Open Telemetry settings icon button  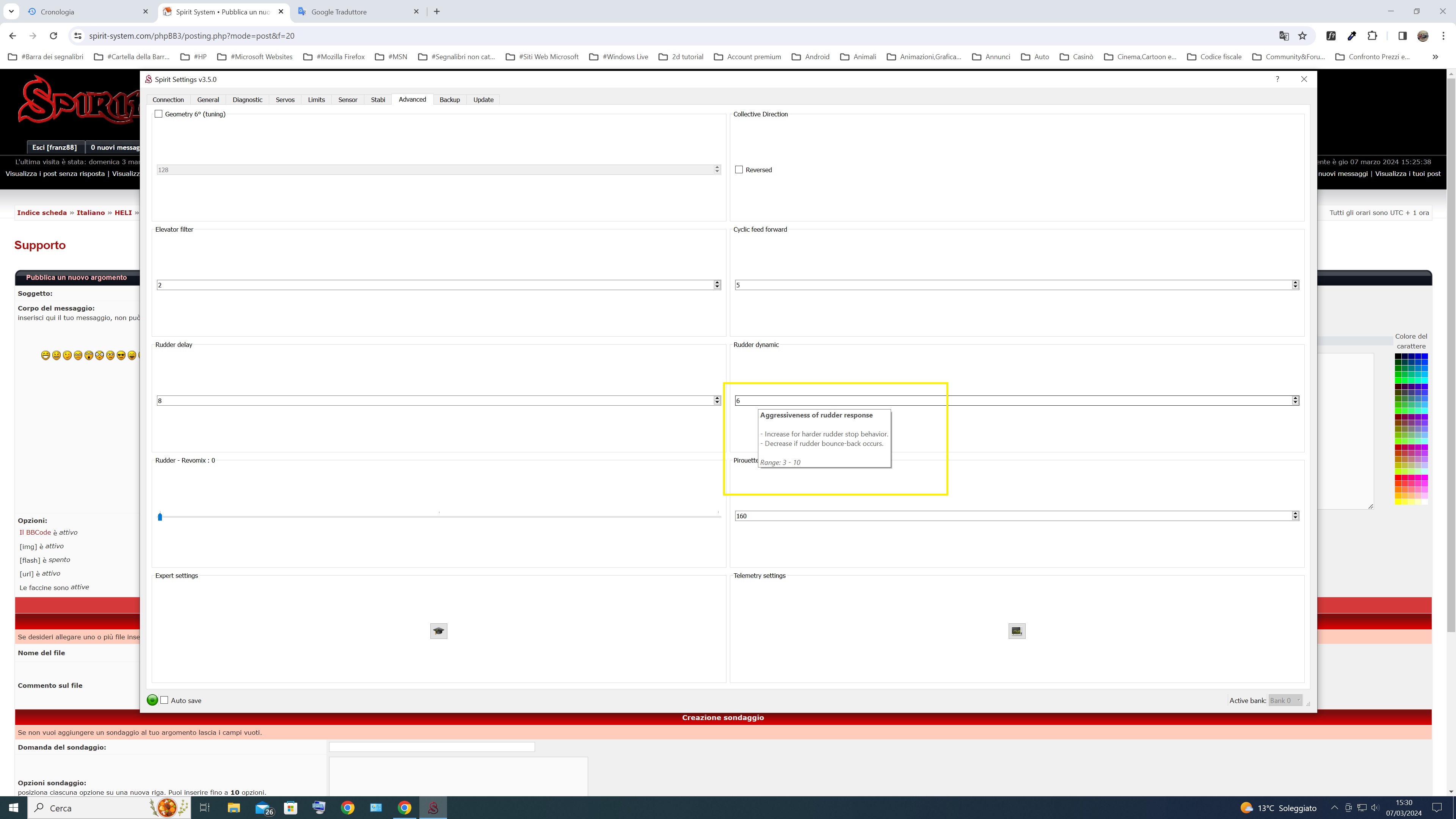[x=1016, y=631]
